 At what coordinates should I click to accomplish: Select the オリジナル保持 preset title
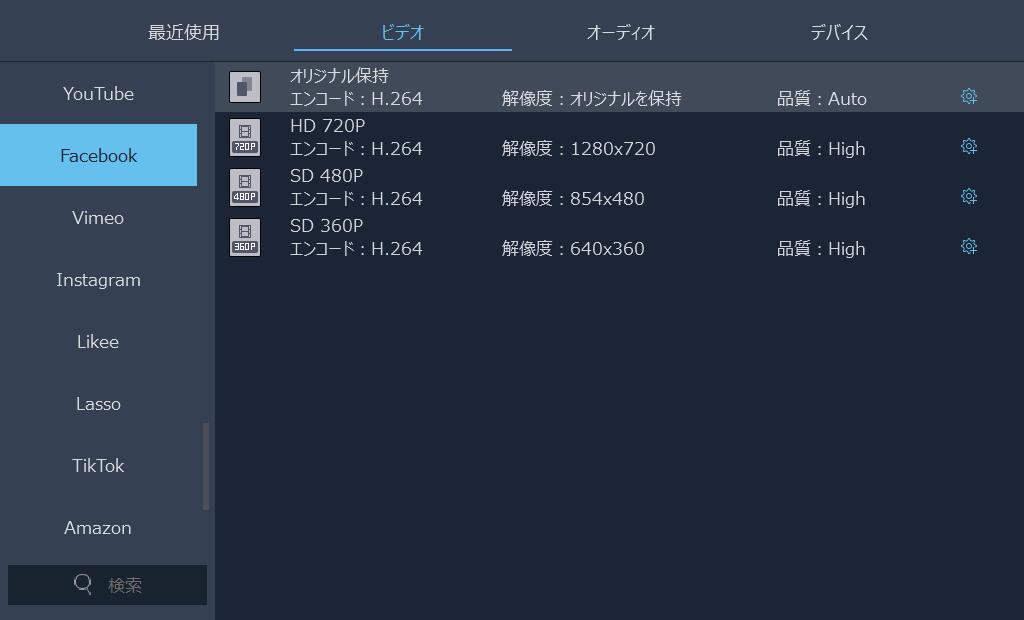[x=340, y=76]
